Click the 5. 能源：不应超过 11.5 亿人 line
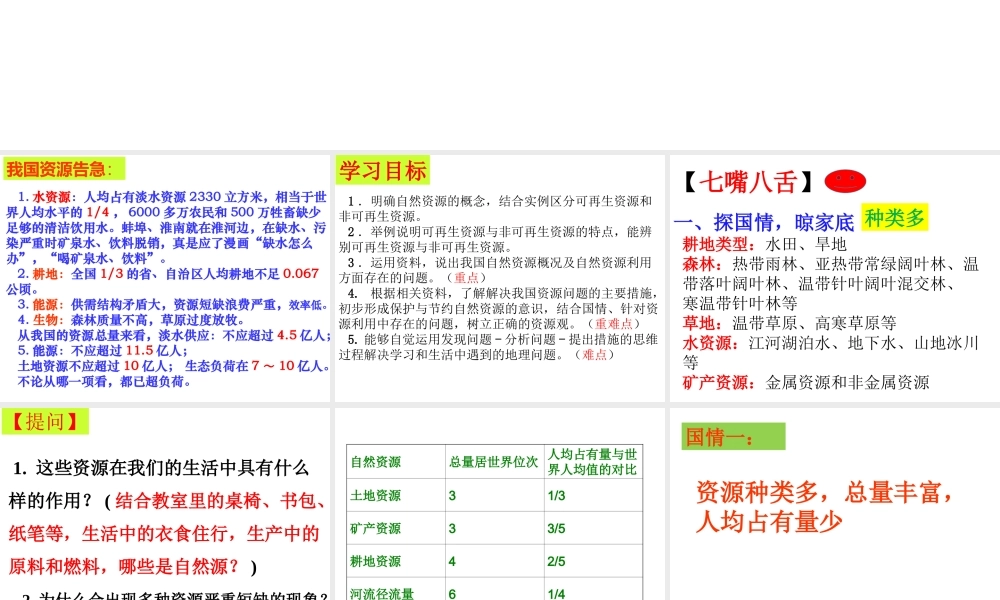This screenshot has width=1000, height=600. pyautogui.click(x=103, y=351)
